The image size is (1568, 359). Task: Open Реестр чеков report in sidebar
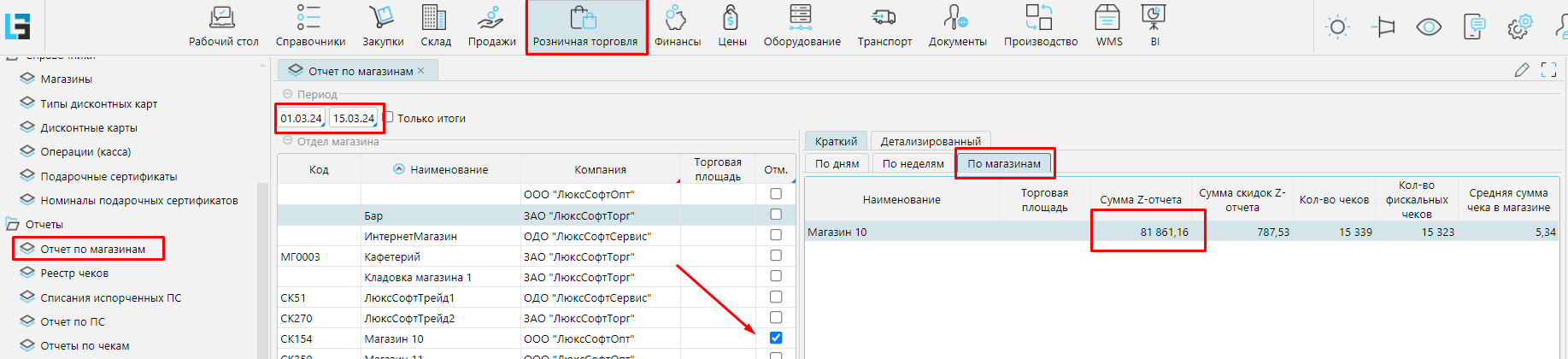click(74, 274)
